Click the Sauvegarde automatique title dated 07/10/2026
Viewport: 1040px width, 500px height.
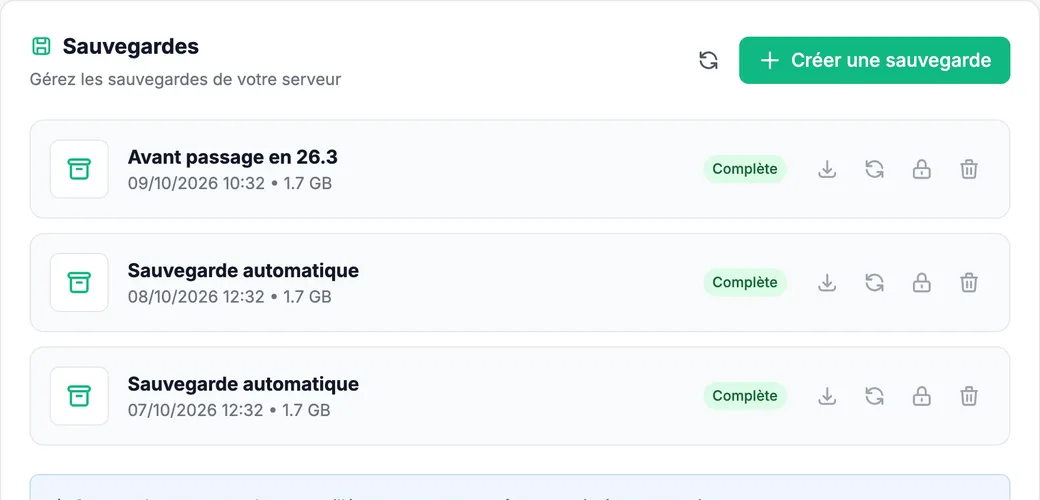click(243, 384)
